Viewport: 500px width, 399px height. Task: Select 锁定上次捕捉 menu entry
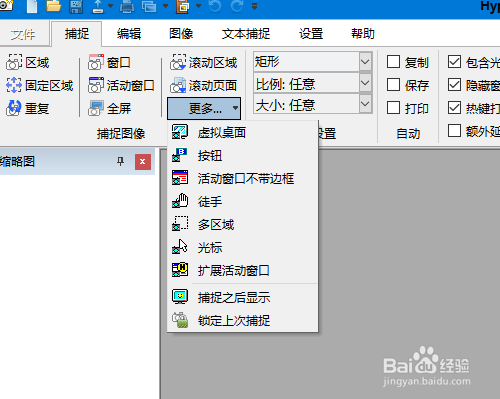pyautogui.click(x=243, y=321)
